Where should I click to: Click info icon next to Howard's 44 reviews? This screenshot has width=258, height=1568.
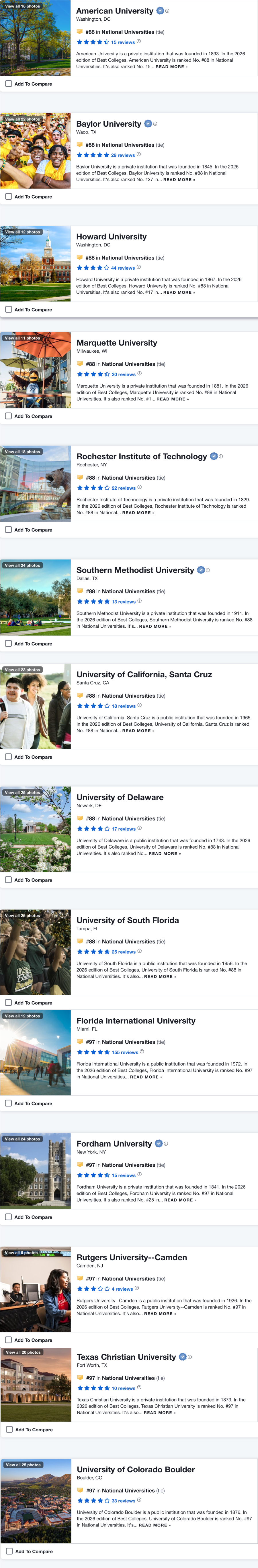pos(139,267)
